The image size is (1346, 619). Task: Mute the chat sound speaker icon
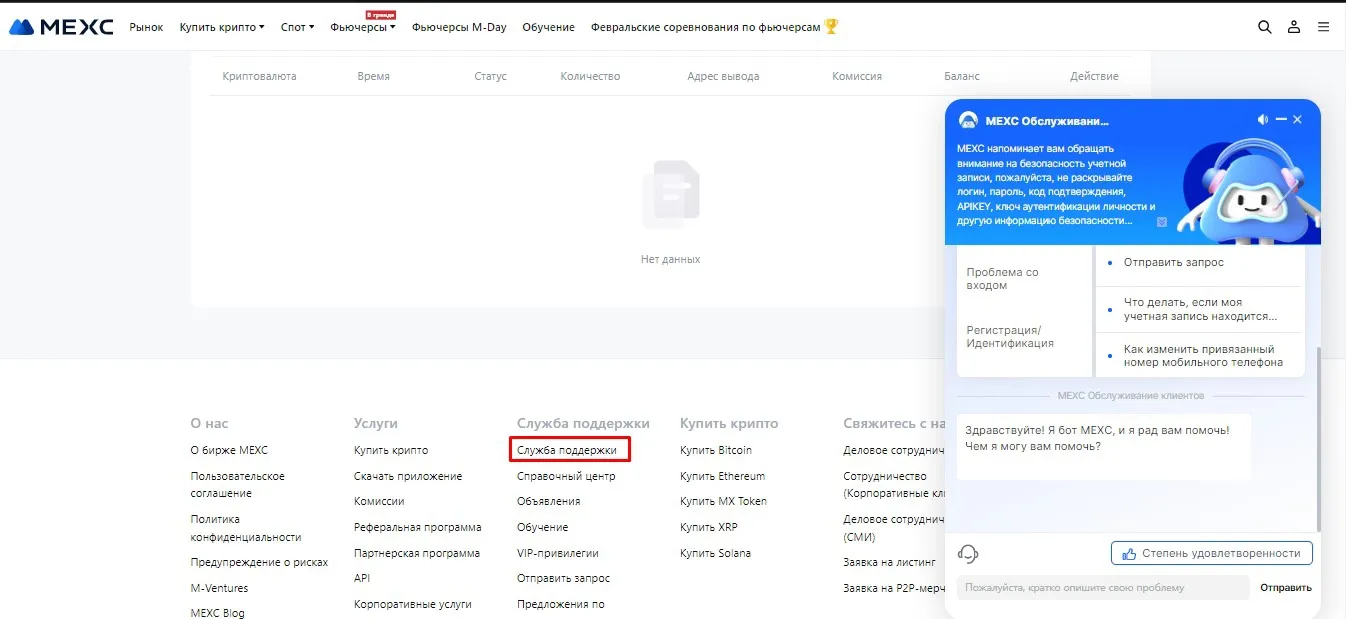1263,120
